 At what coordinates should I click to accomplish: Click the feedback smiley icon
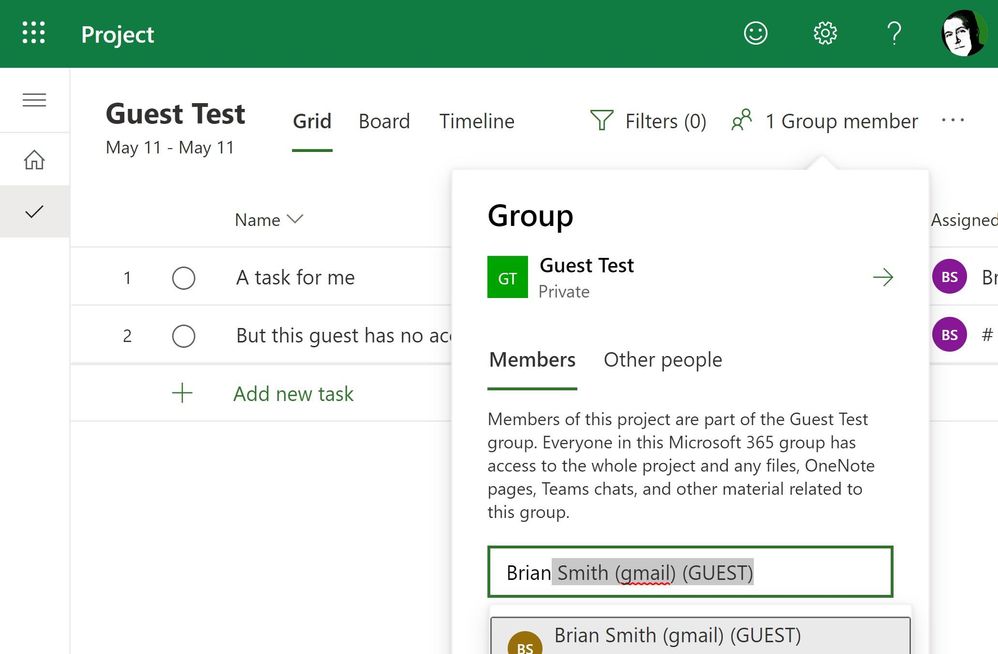755,32
